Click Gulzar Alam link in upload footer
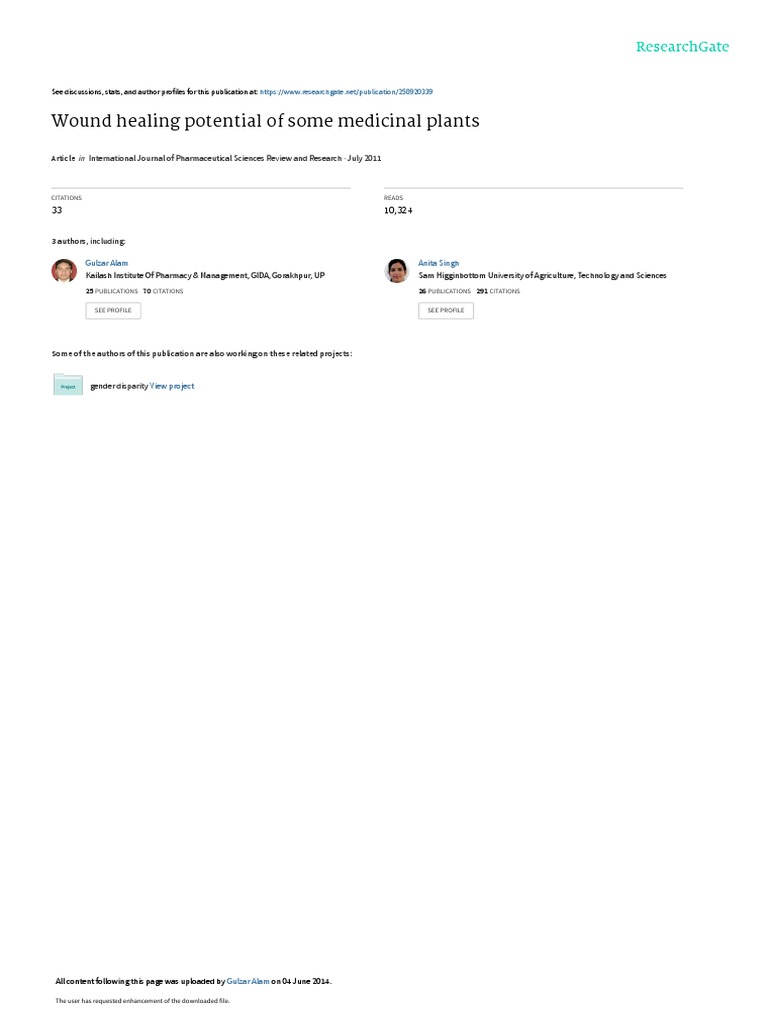The width and height of the screenshot is (768, 1024). (x=248, y=981)
